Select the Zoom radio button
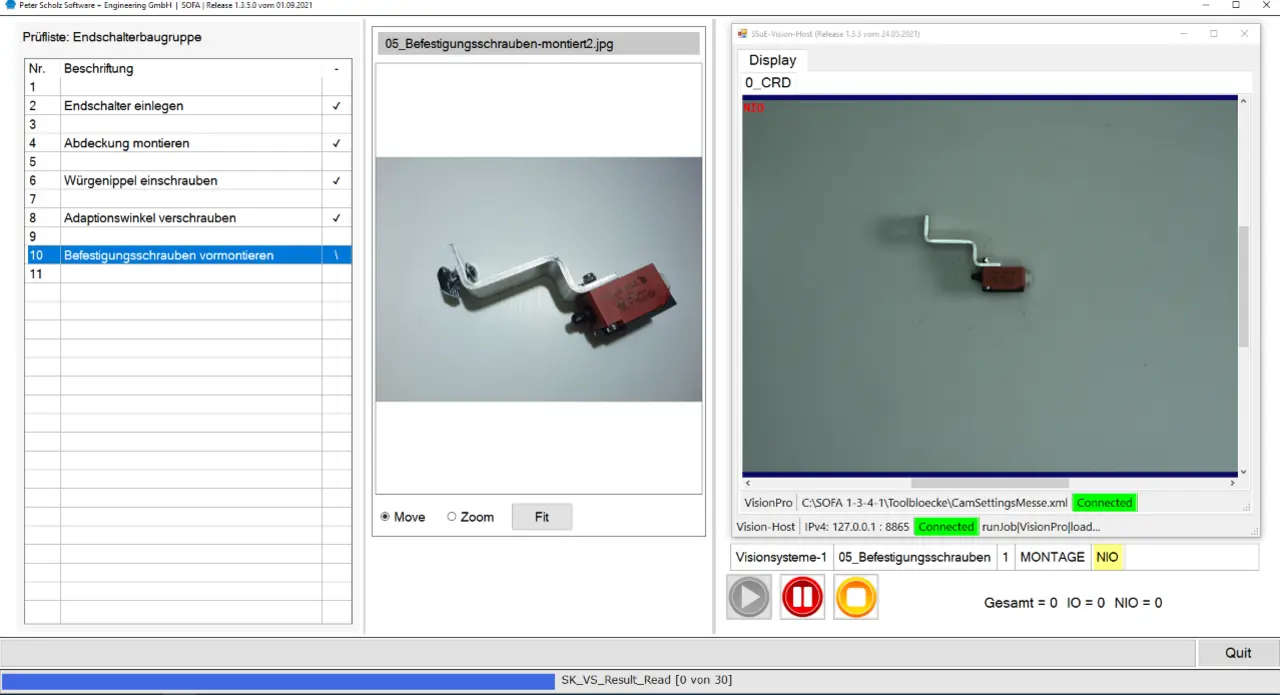Screen dimensions: 1280x695 [x=452, y=517]
